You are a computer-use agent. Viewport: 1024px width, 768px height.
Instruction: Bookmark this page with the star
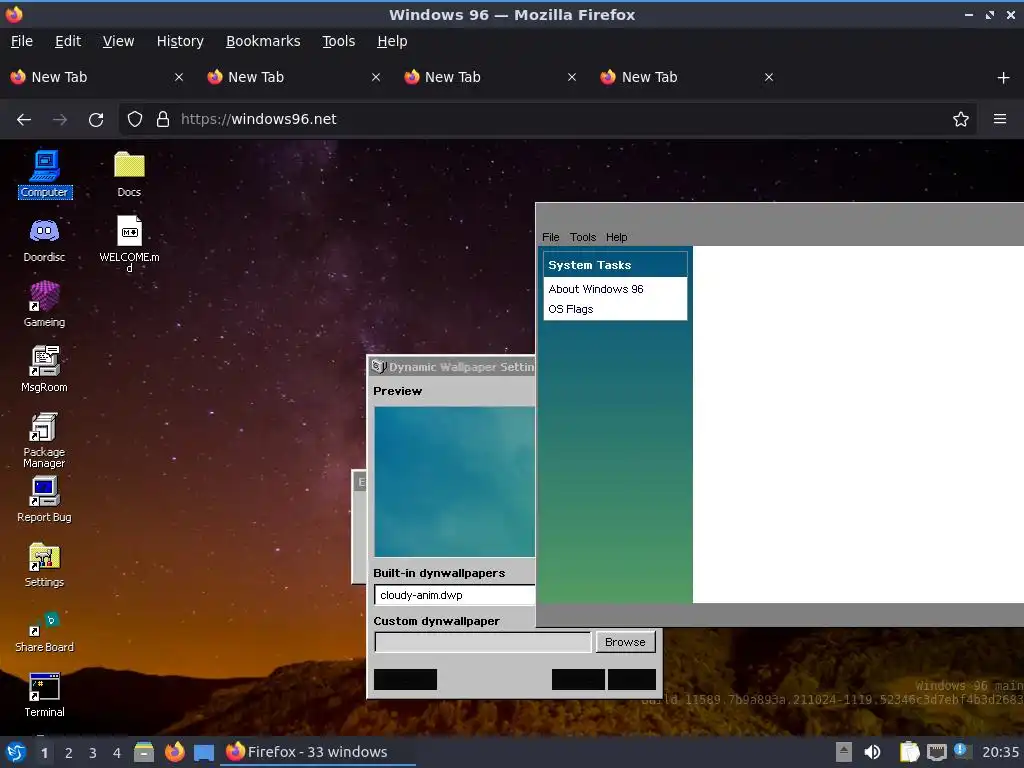coord(961,119)
